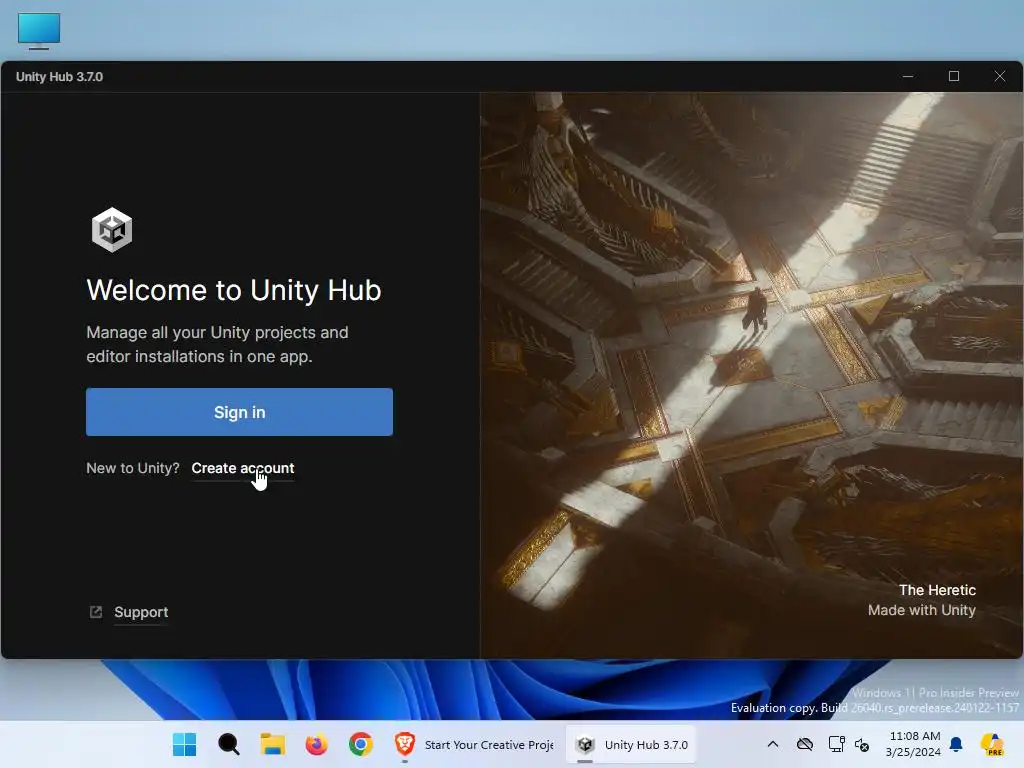The height and width of the screenshot is (768, 1024).
Task: Click 'The Heretic' caption text
Action: coord(937,590)
